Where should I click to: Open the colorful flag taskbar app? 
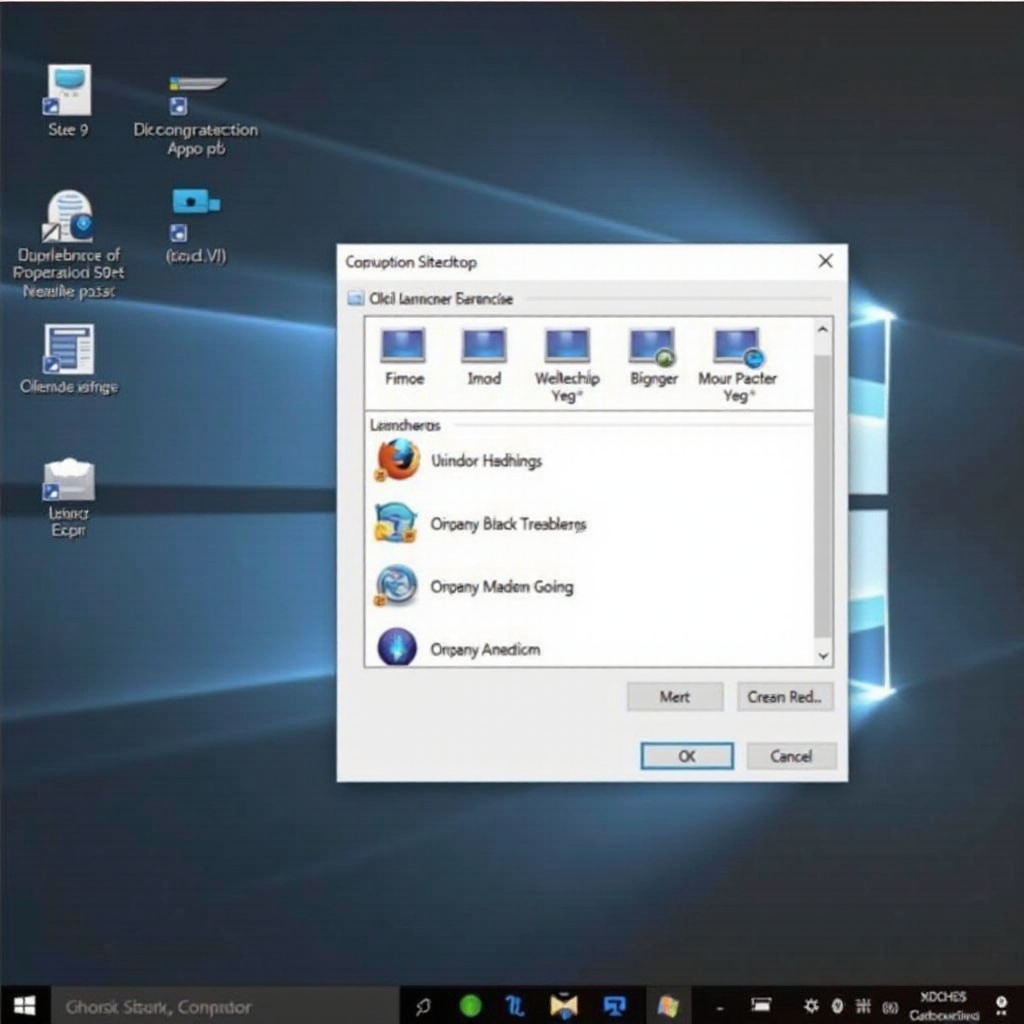click(667, 1006)
